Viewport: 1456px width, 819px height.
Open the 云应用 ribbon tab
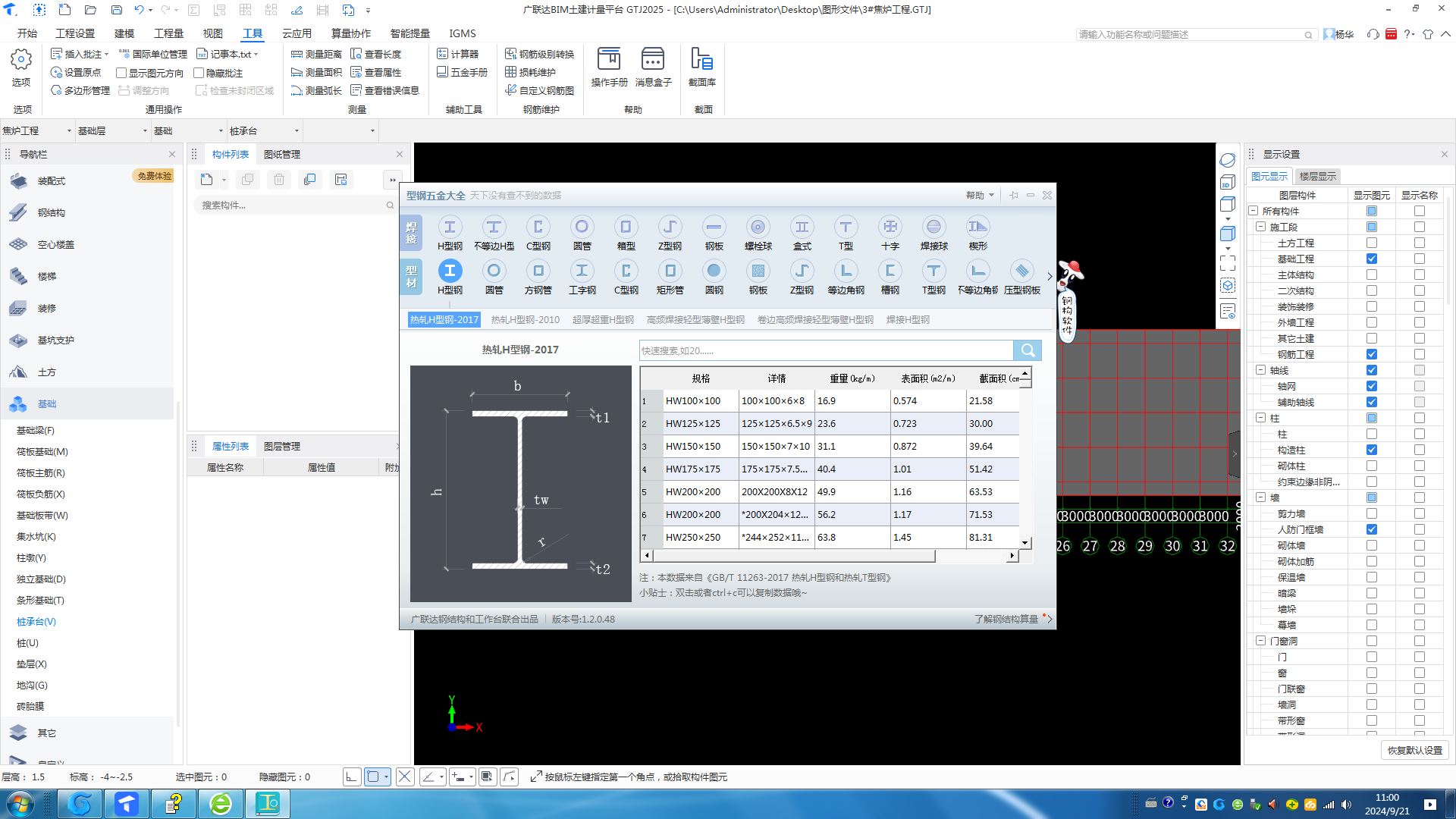(297, 33)
